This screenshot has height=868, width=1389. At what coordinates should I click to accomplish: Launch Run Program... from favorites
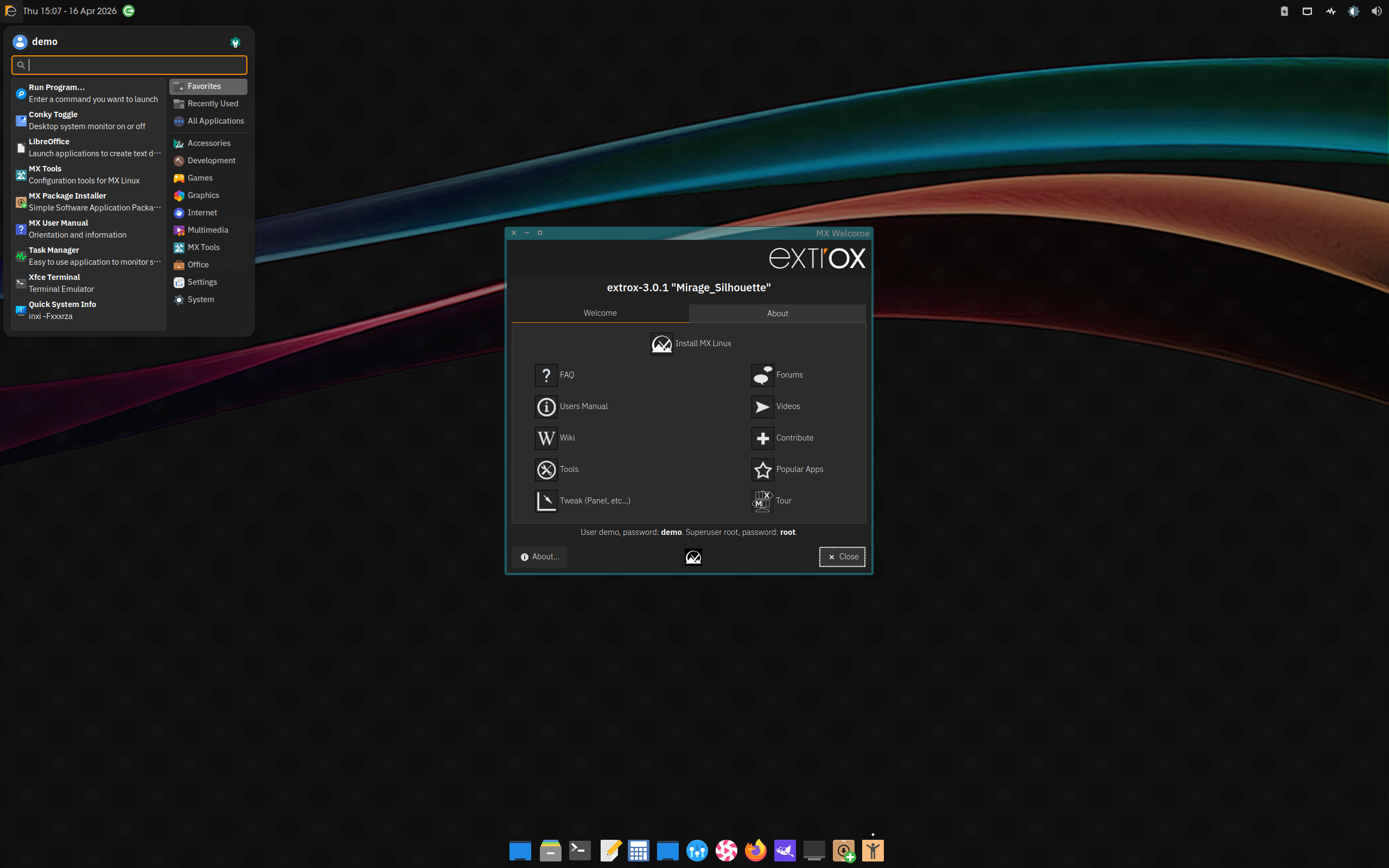[88, 93]
